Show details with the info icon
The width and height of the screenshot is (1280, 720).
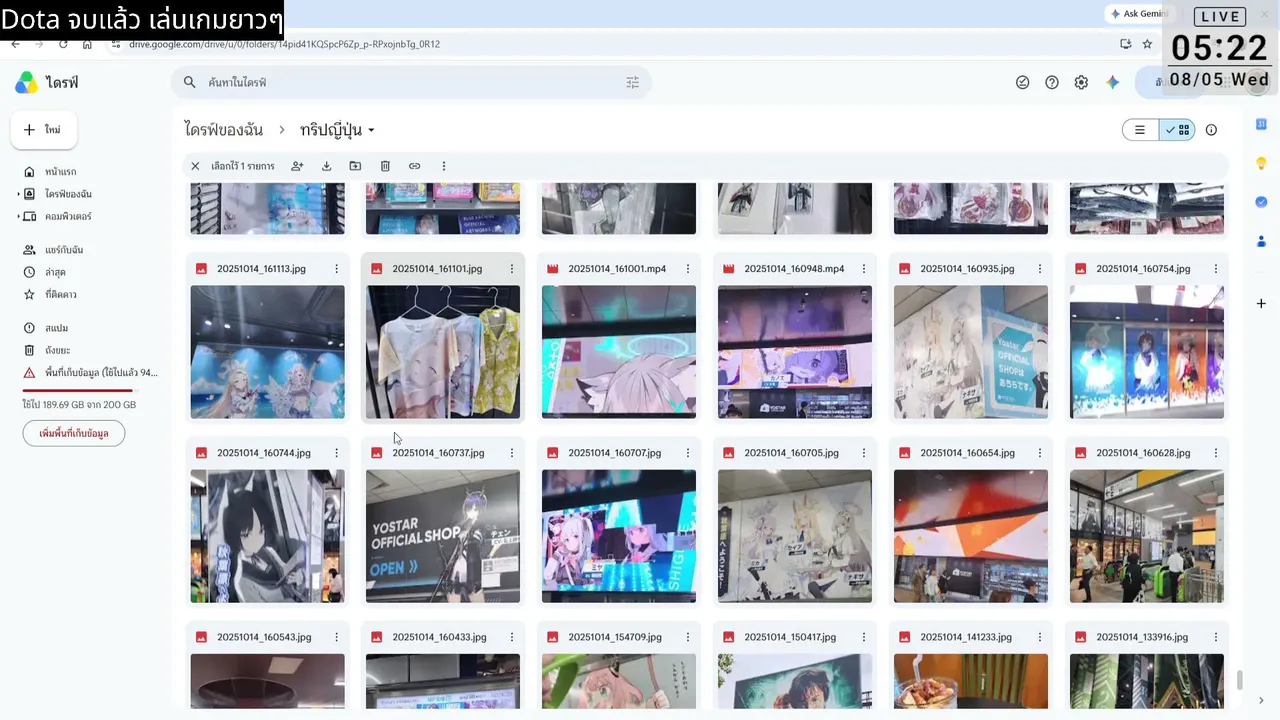[x=1211, y=130]
